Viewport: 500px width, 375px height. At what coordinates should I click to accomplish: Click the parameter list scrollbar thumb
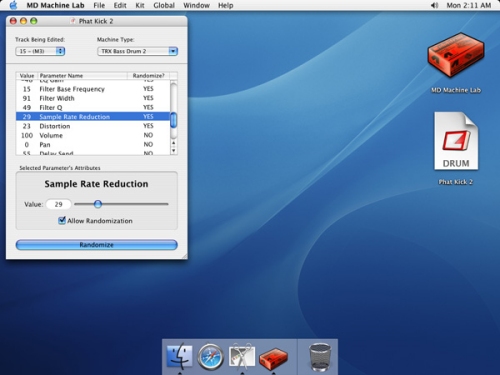tap(173, 120)
